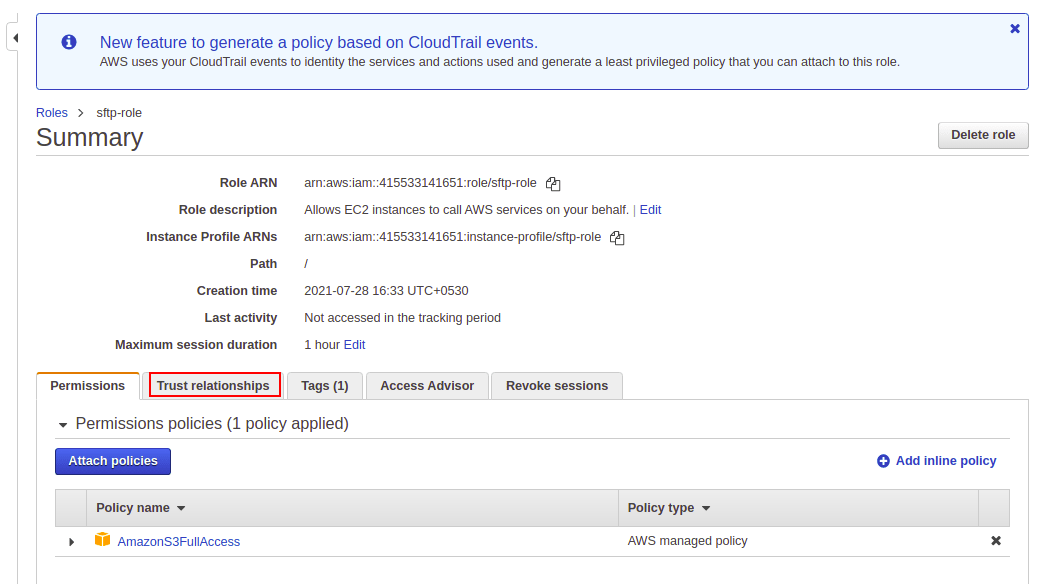Copy the Instance Profile ARN
This screenshot has height=584, width=1045.
point(617,238)
